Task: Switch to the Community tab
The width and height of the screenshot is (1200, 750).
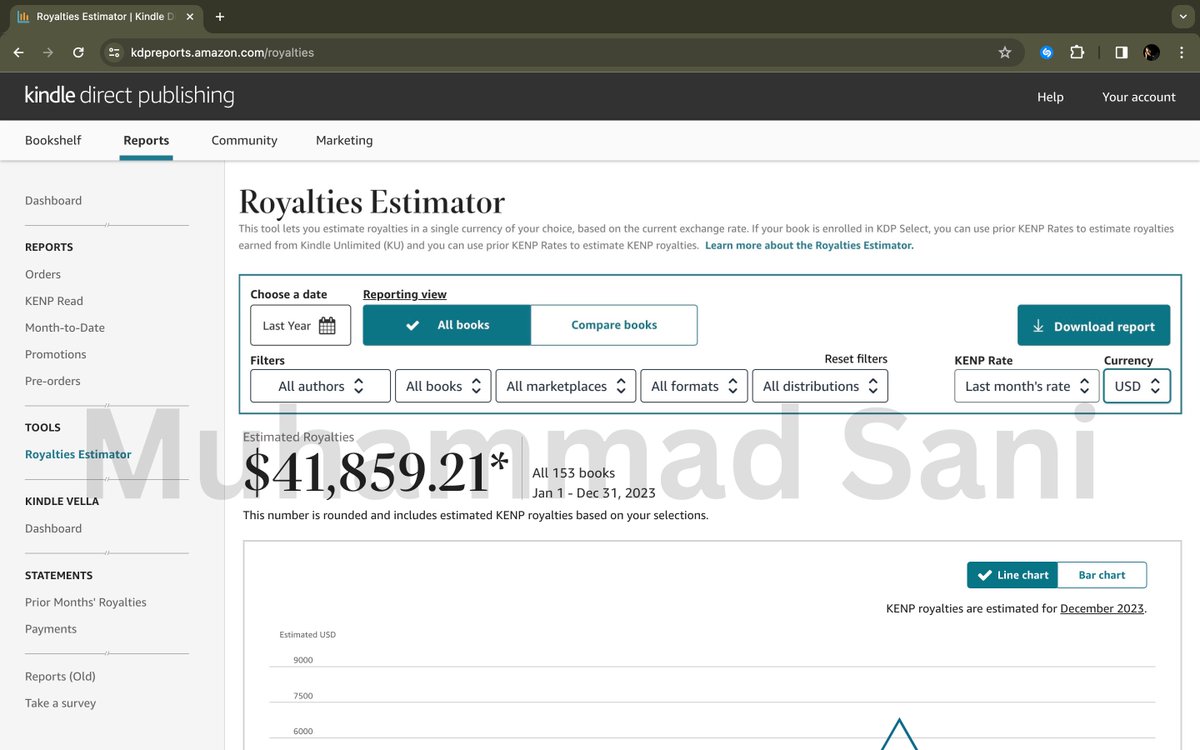Action: (244, 140)
